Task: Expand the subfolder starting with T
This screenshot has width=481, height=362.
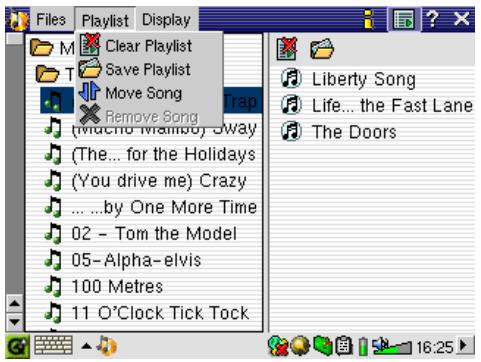Action: click(x=48, y=74)
